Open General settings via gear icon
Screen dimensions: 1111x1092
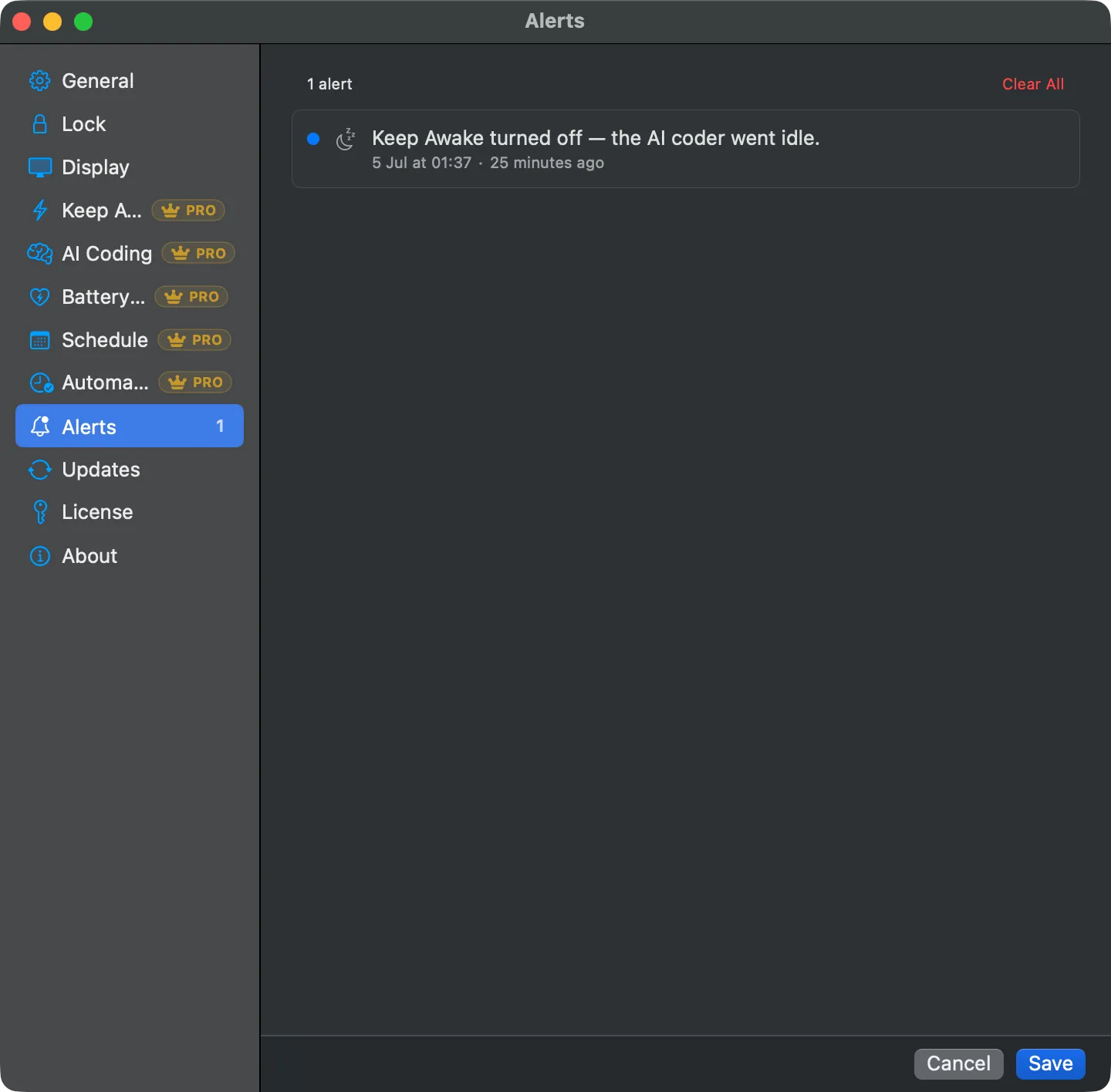(39, 81)
